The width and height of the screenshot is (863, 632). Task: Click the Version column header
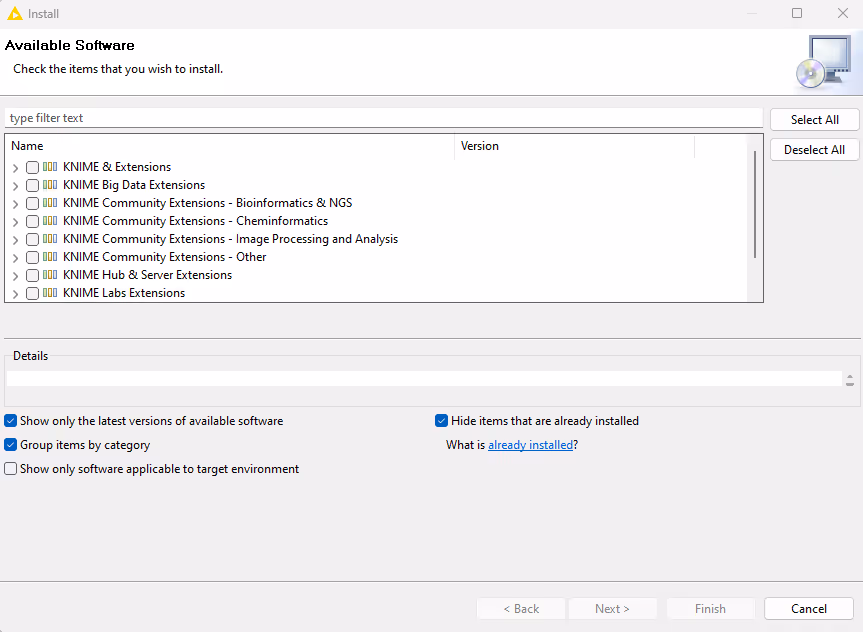[x=573, y=146]
